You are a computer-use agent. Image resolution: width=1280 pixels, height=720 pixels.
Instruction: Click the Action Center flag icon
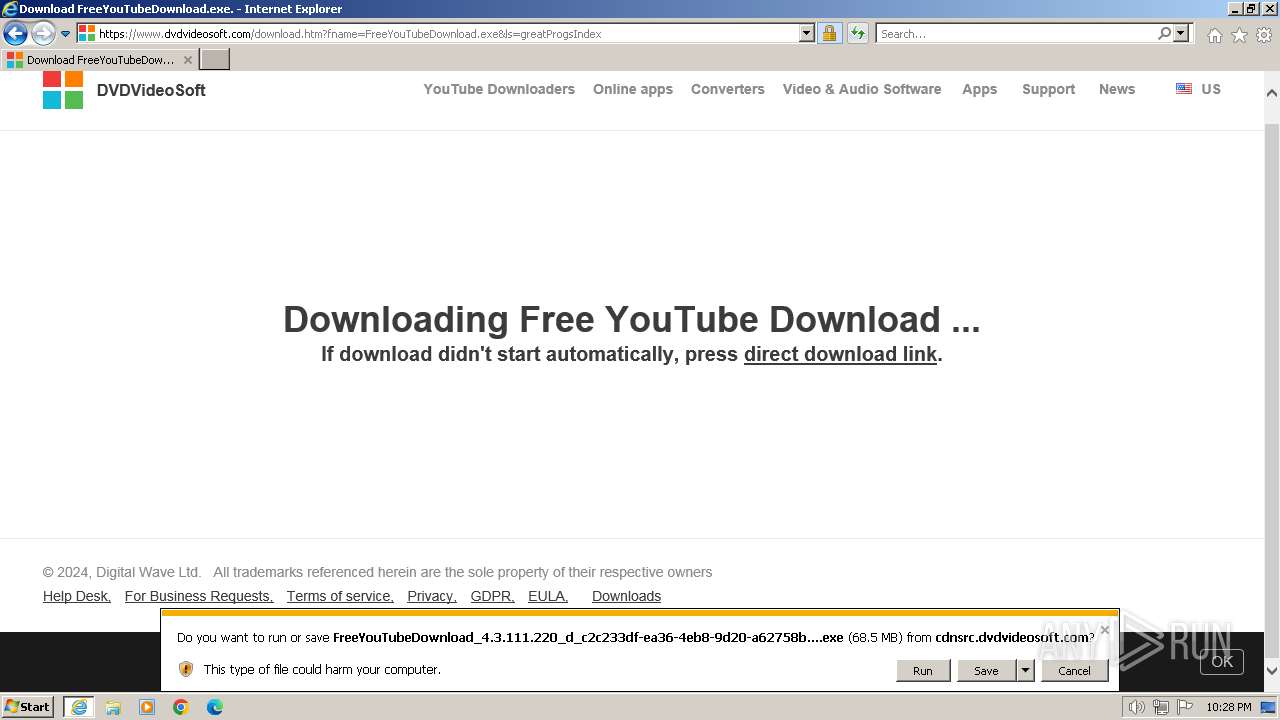coord(1184,707)
